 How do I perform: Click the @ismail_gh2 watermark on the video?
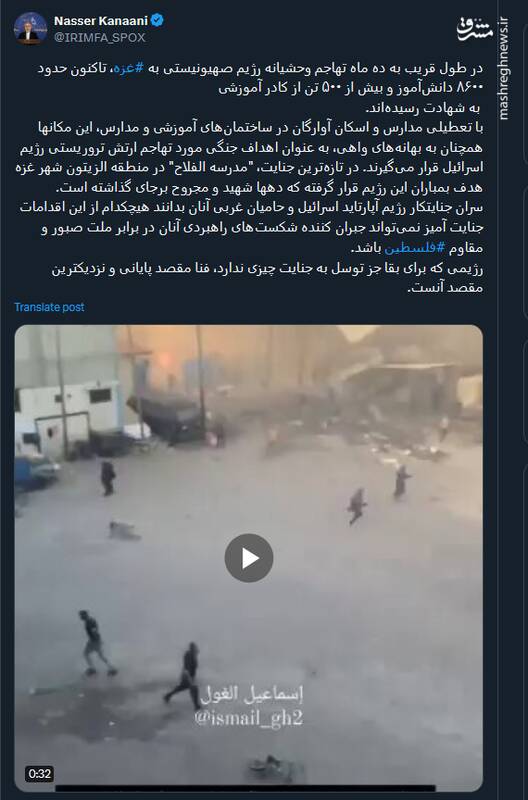tap(248, 718)
